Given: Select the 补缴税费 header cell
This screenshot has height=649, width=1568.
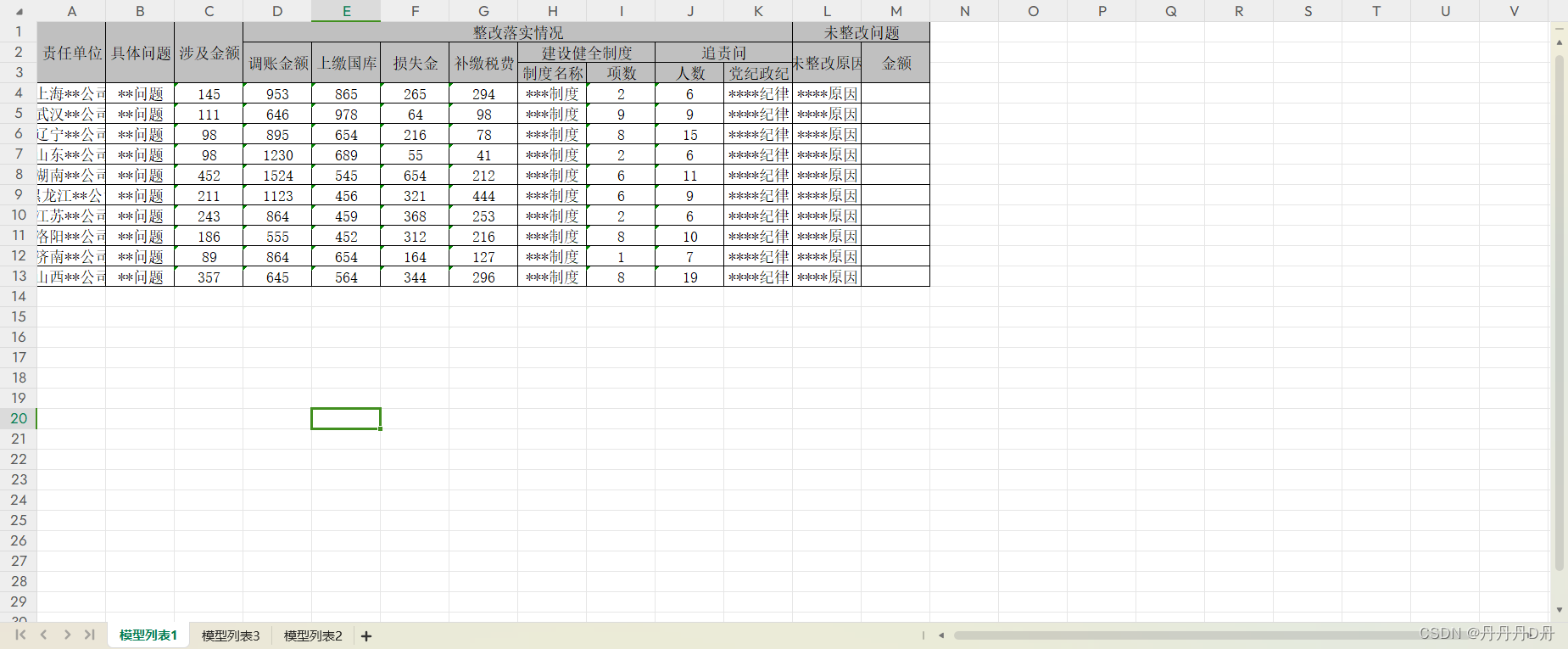Looking at the screenshot, I should pyautogui.click(x=483, y=63).
